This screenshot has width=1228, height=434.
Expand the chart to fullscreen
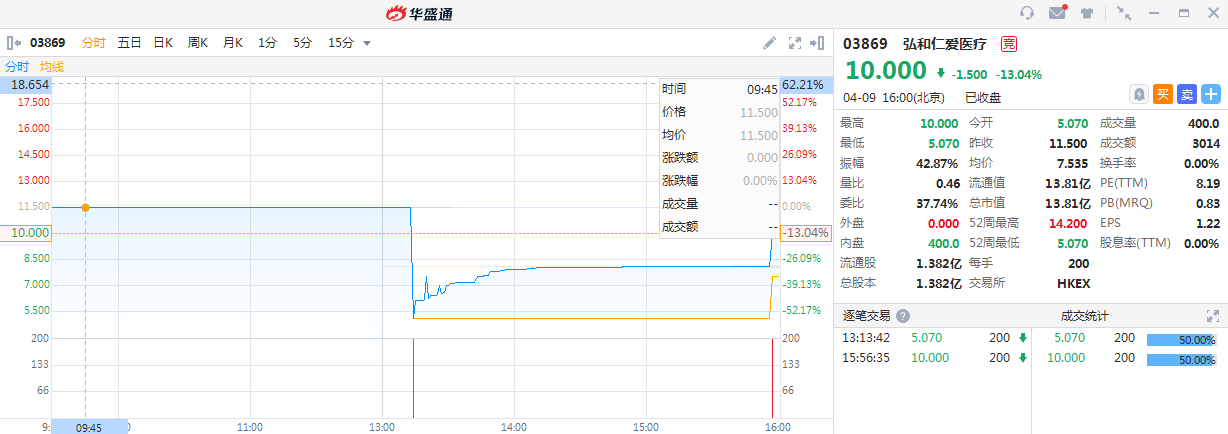795,43
